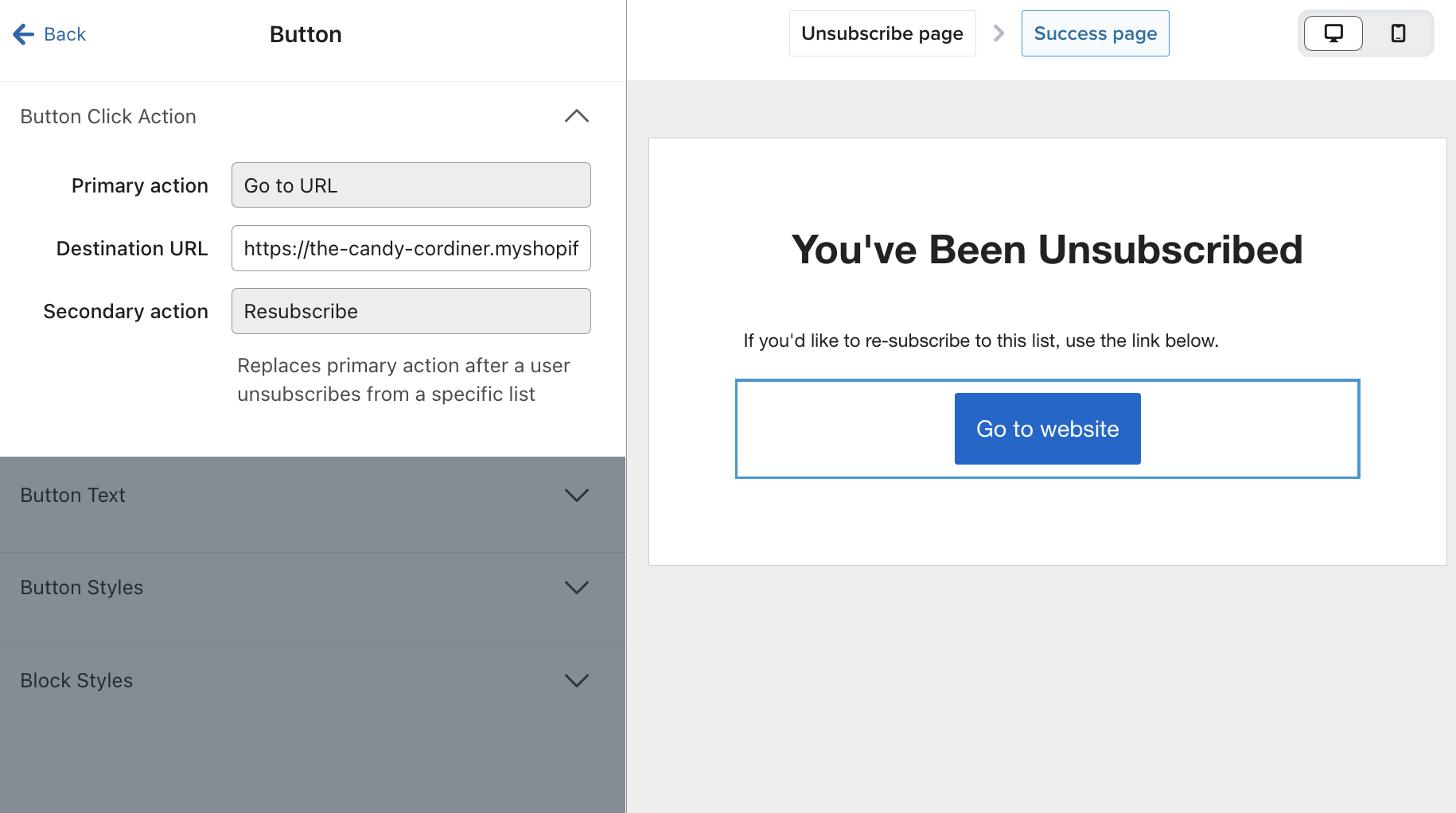The width and height of the screenshot is (1456, 813).
Task: Click the breadcrumb chevron between page tabs
Action: point(999,33)
